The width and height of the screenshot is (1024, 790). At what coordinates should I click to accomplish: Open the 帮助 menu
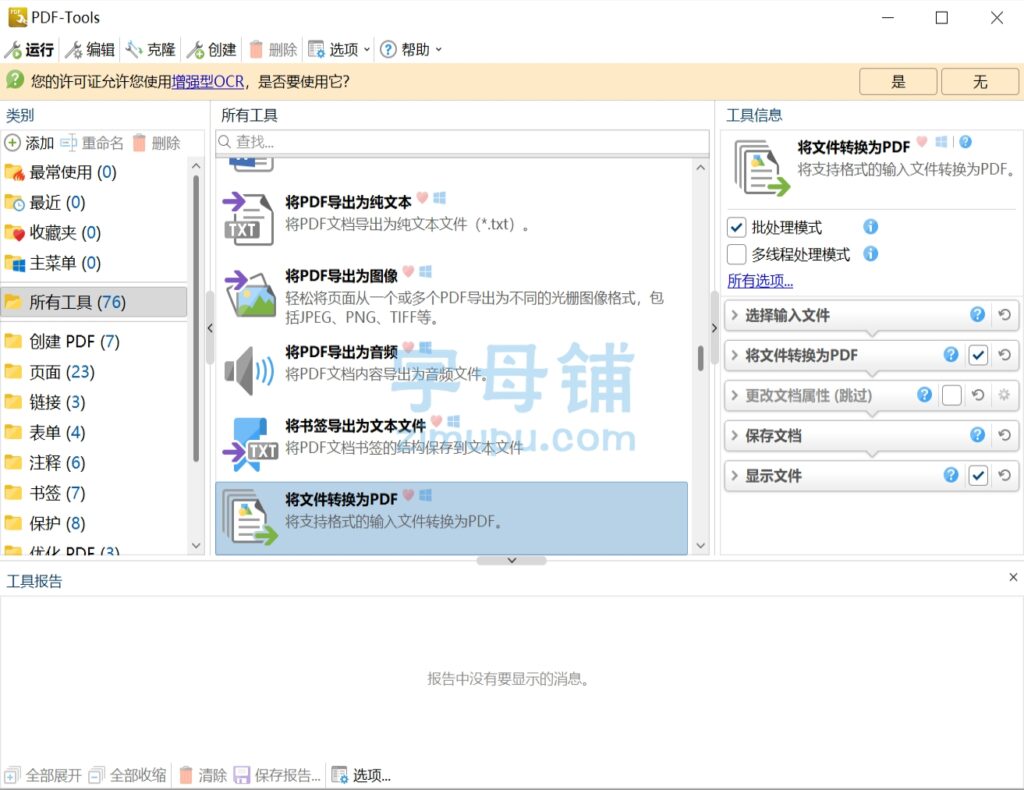[411, 49]
